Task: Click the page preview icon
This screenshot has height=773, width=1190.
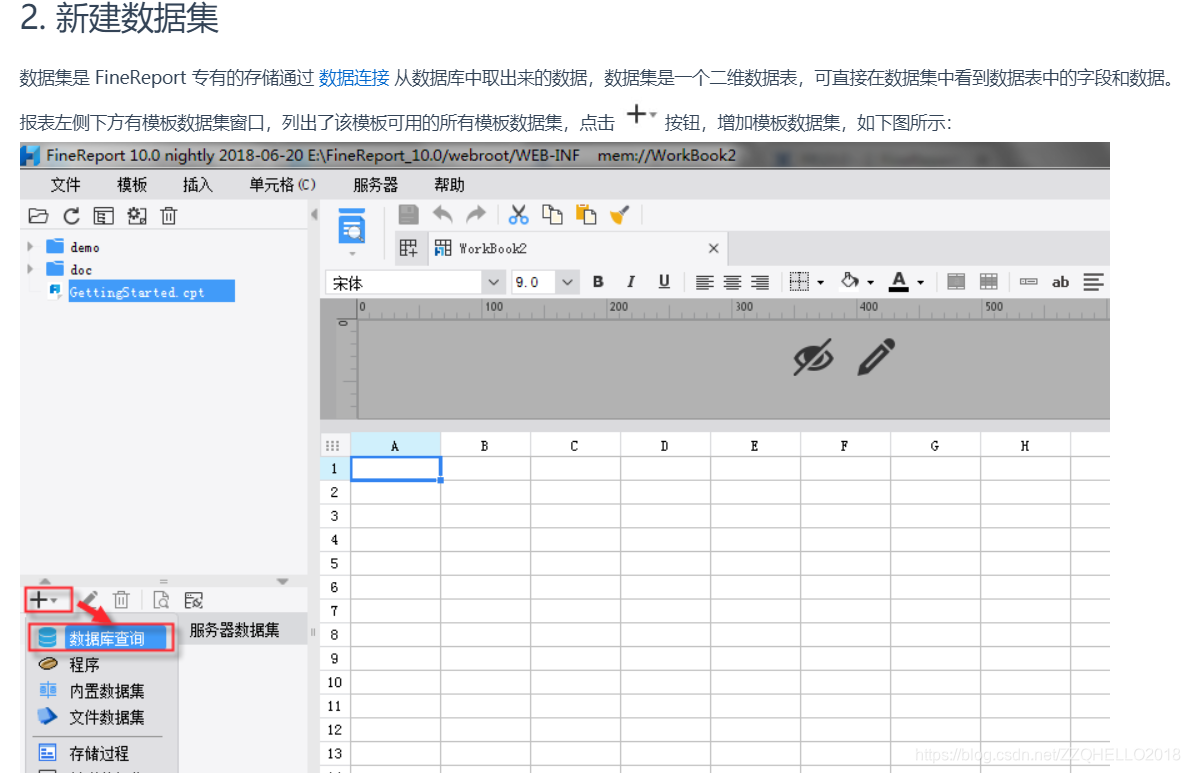Action: (351, 227)
